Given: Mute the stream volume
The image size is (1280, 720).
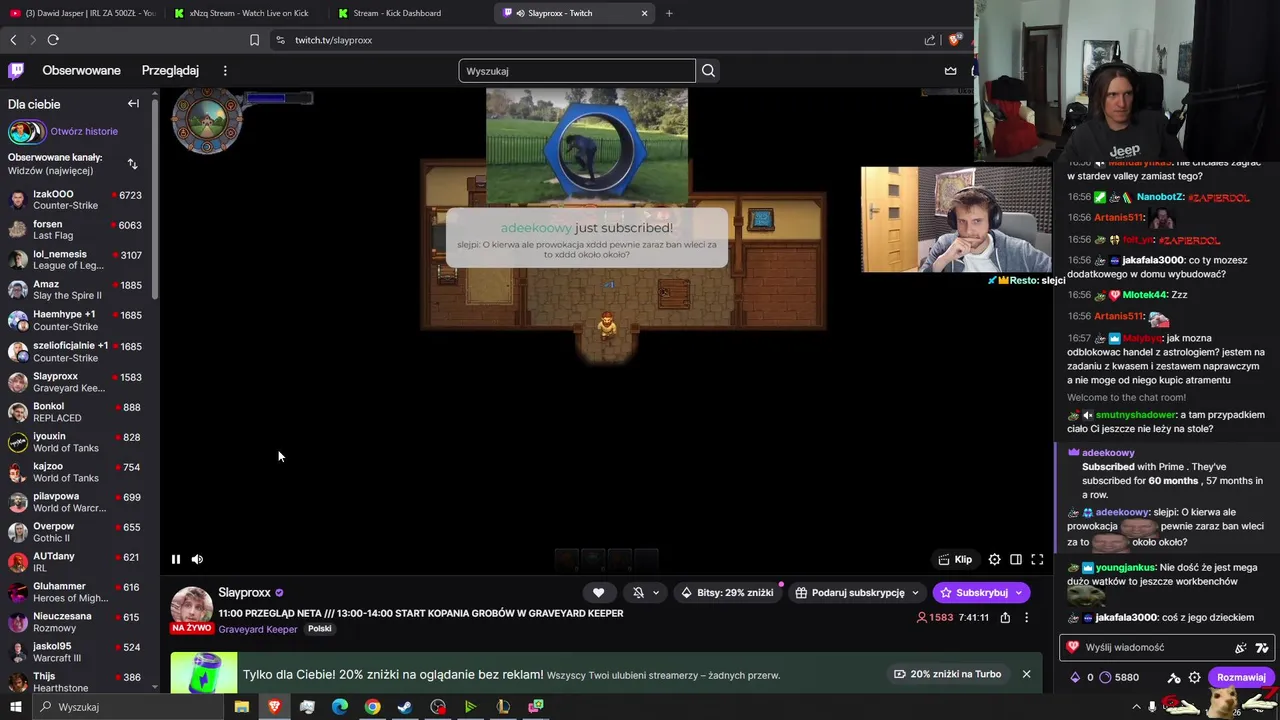Looking at the screenshot, I should [x=197, y=559].
